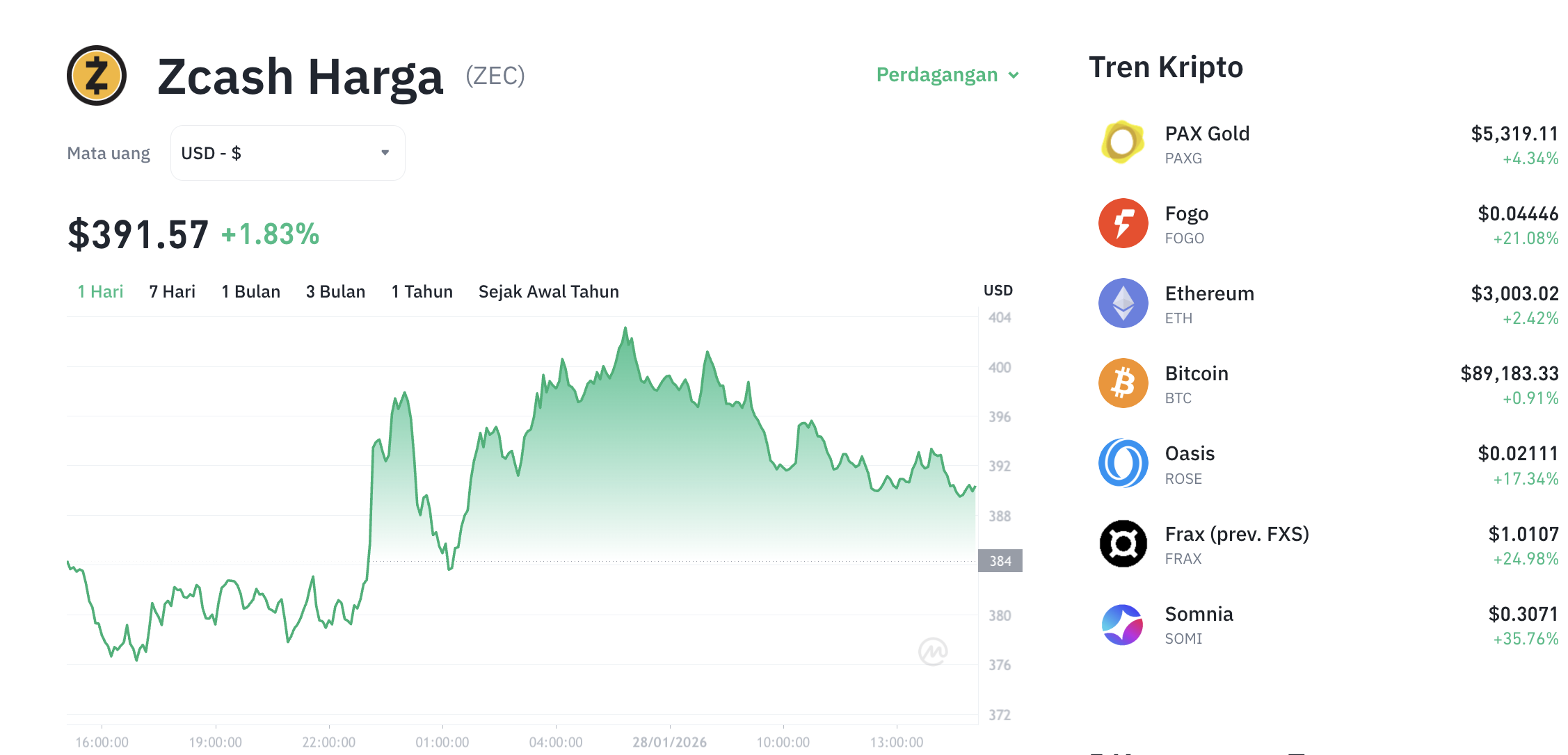The width and height of the screenshot is (1568, 755).
Task: Click the Zcash coin logo
Action: [97, 76]
